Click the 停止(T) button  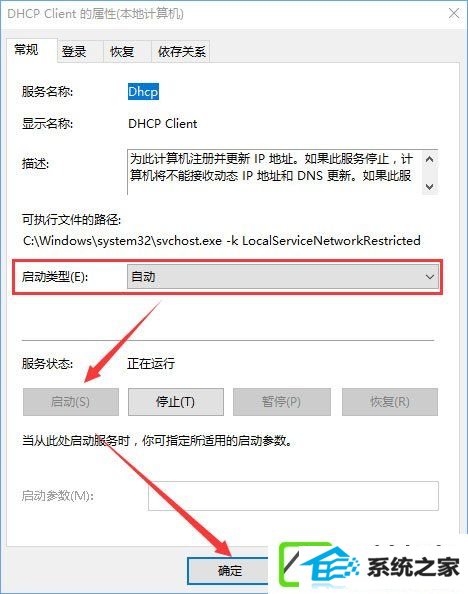pyautogui.click(x=175, y=402)
